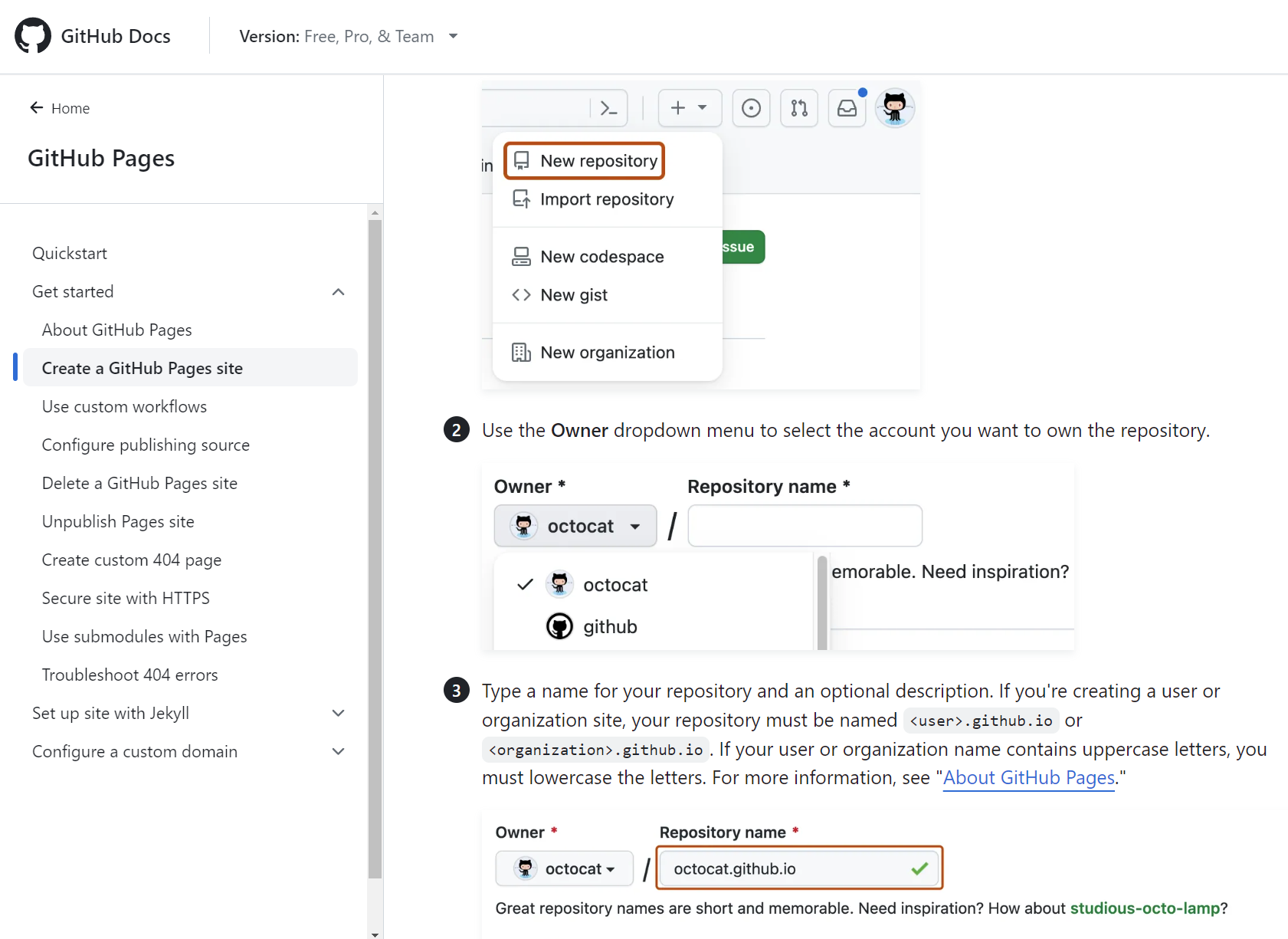The image size is (1288, 939).
Task: Open the Quickstart article
Action: pos(70,254)
